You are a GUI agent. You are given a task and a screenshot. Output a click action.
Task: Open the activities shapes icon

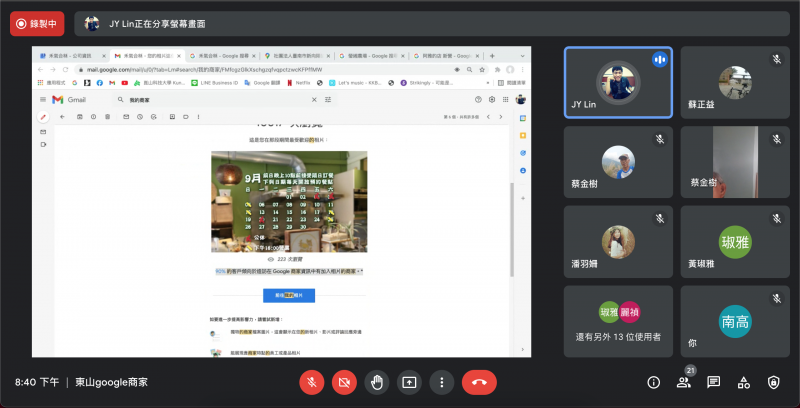pos(744,382)
